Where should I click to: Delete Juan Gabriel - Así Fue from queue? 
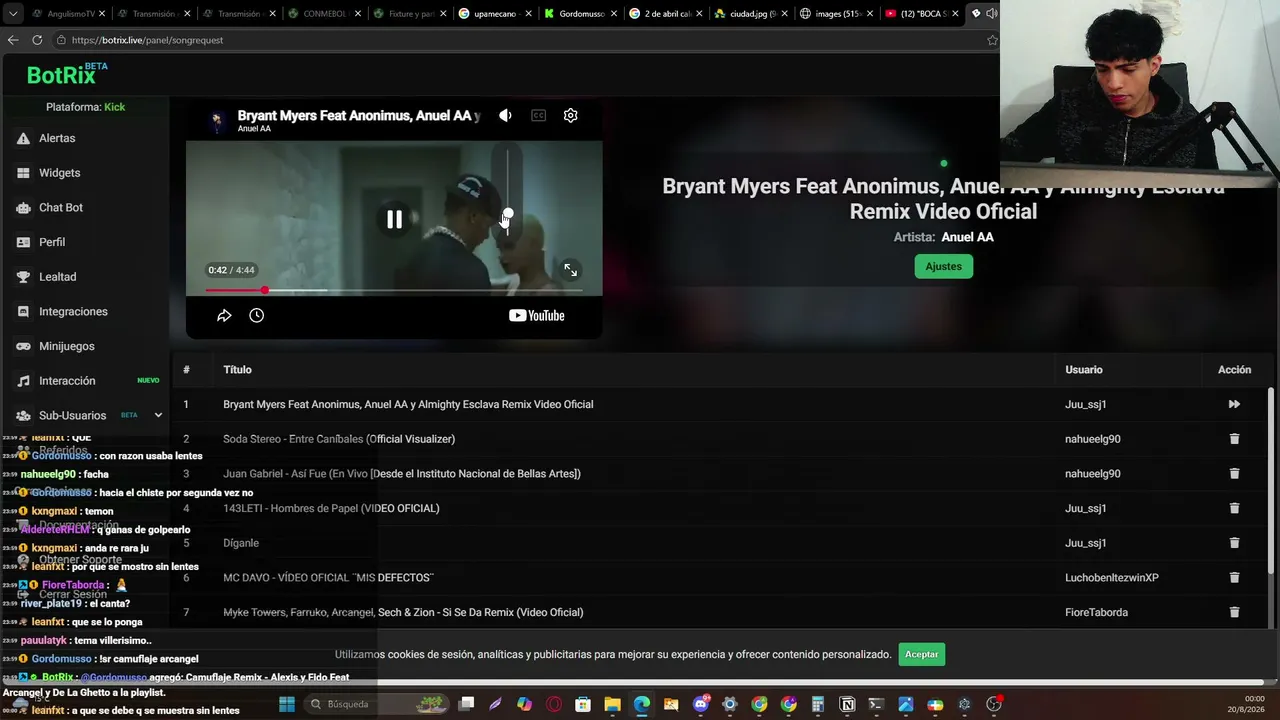tap(1234, 474)
